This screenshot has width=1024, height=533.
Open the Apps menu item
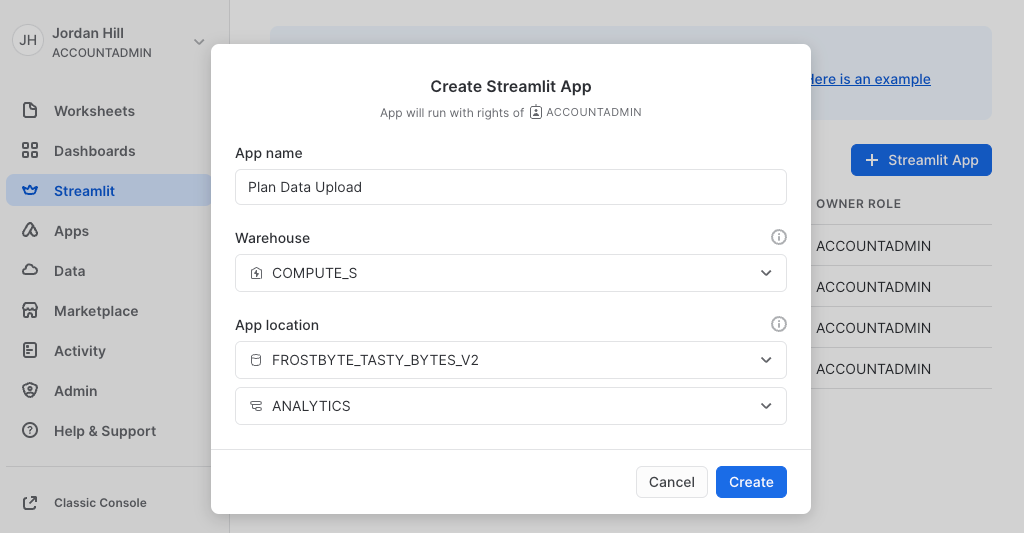tap(71, 231)
